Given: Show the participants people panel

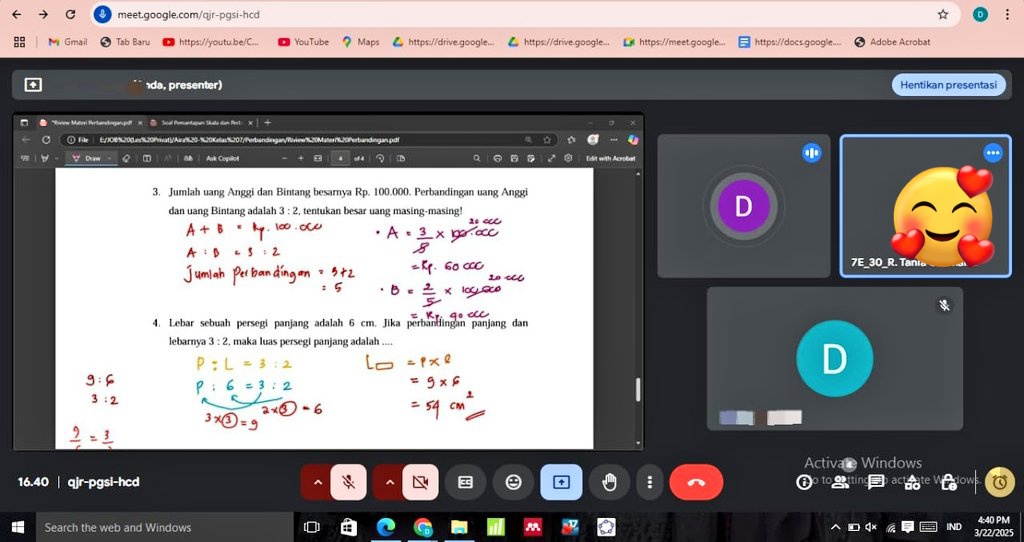Looking at the screenshot, I should (x=840, y=482).
